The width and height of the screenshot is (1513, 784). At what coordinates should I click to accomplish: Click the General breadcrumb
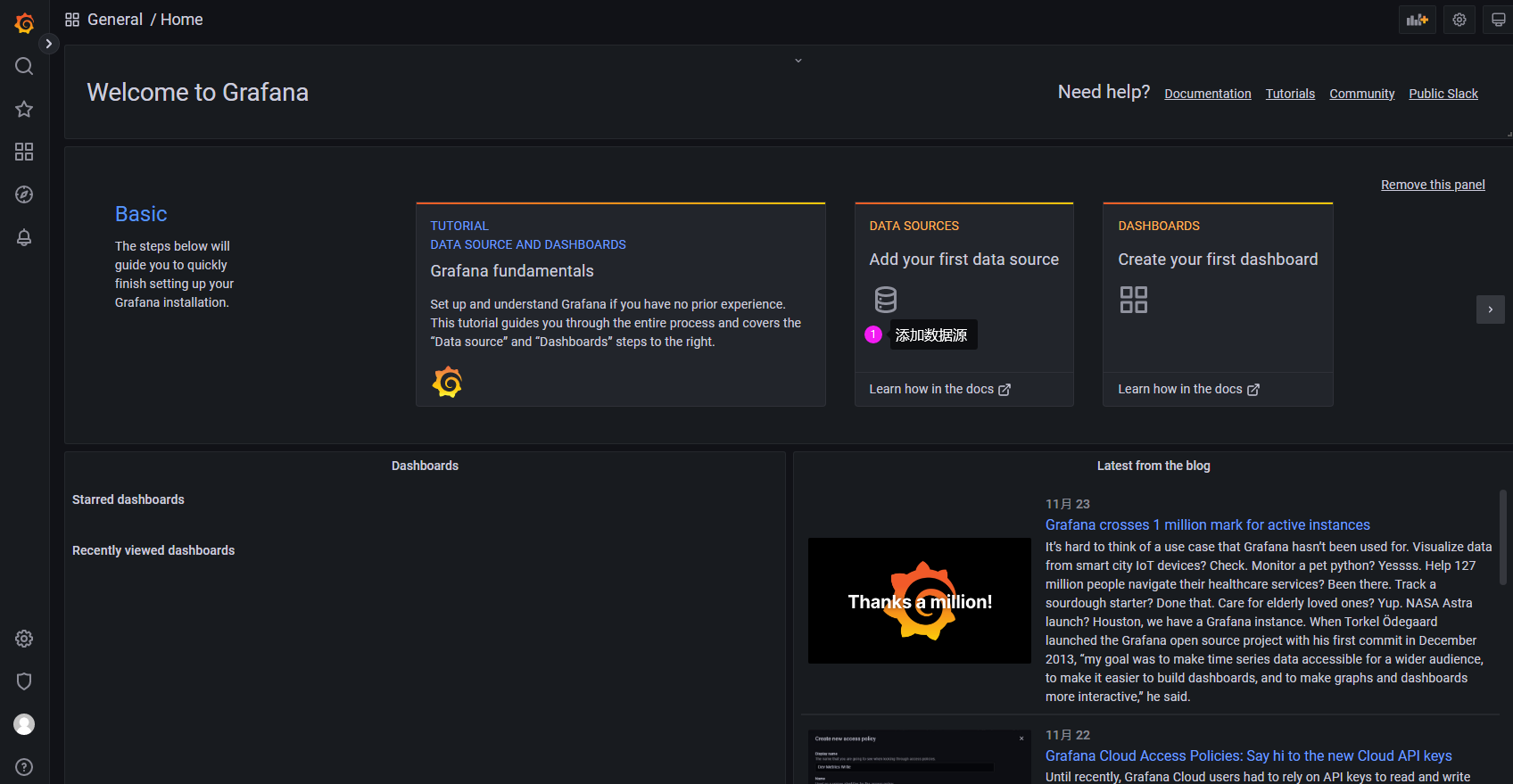click(115, 20)
